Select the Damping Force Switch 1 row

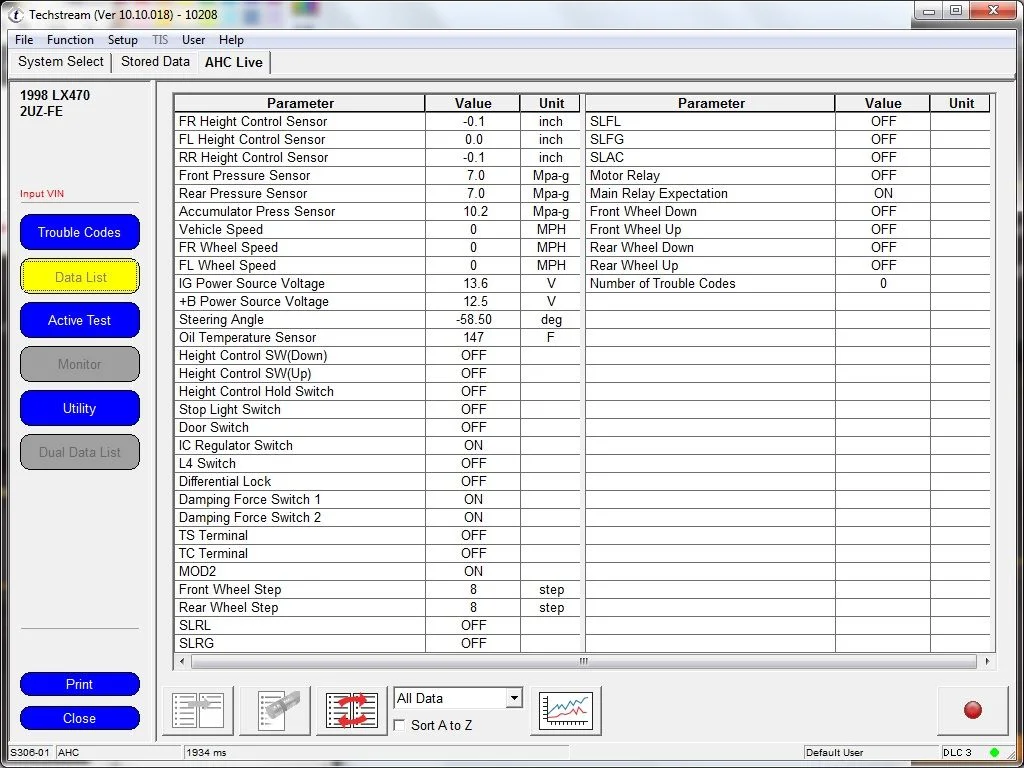377,500
